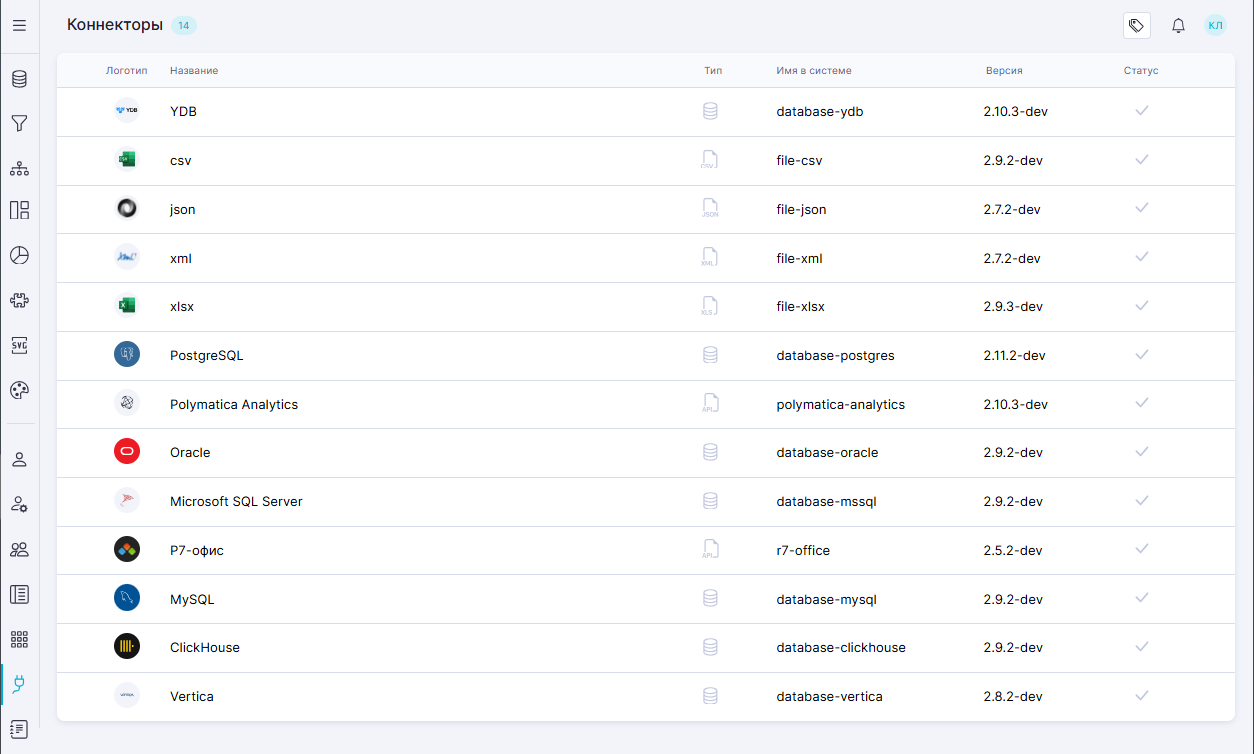Image resolution: width=1254 pixels, height=754 pixels.
Task: Click the color palette icon in sidebar
Action: coord(19,390)
